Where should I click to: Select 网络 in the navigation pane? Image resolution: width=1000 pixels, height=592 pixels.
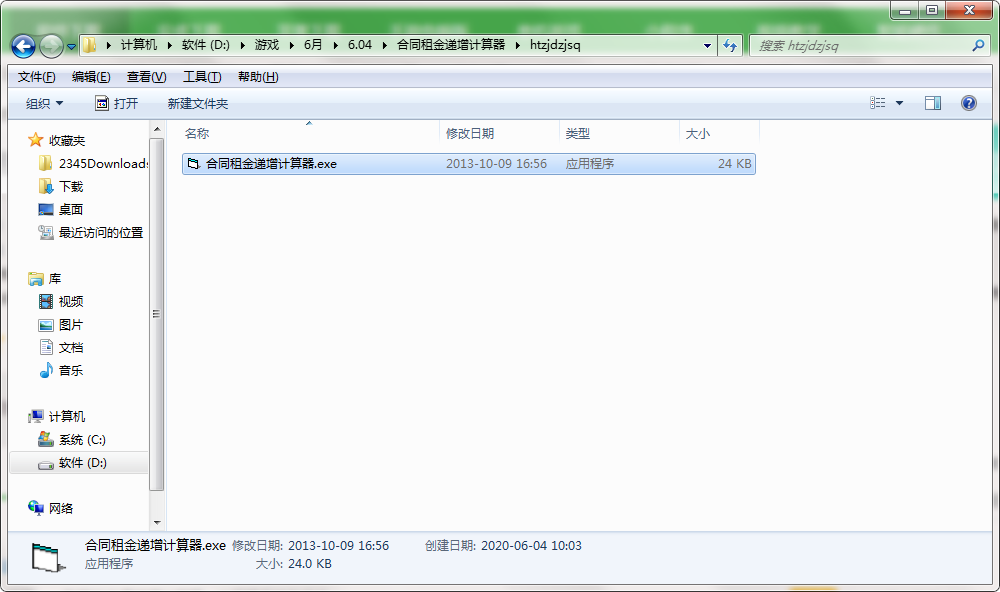[x=50, y=508]
